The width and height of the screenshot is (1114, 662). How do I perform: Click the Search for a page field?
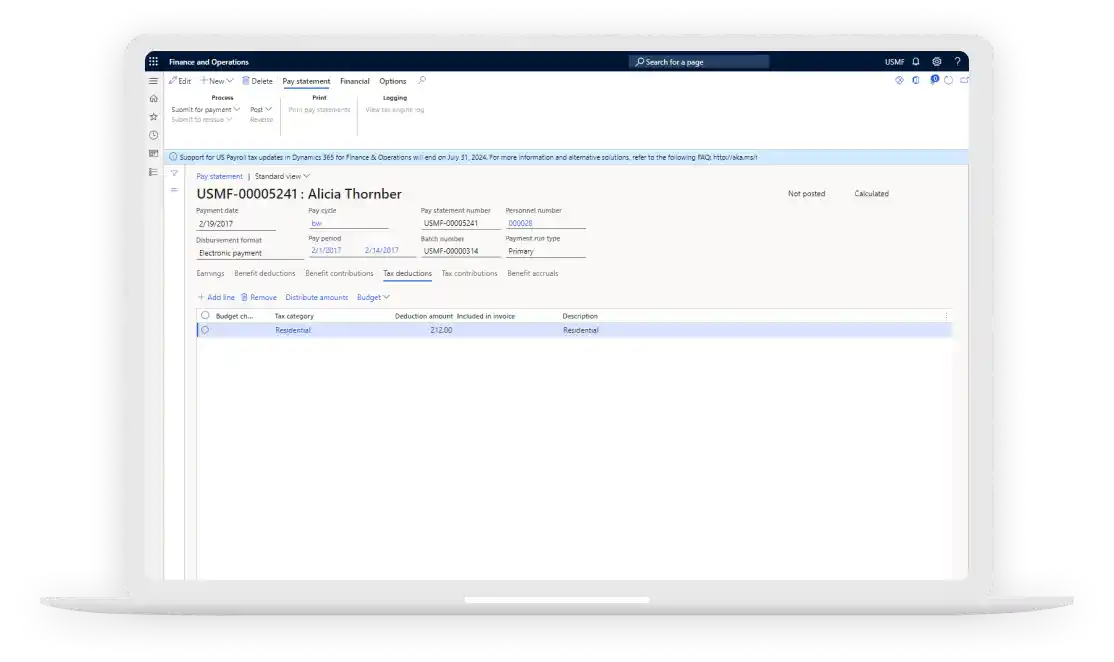coord(699,62)
